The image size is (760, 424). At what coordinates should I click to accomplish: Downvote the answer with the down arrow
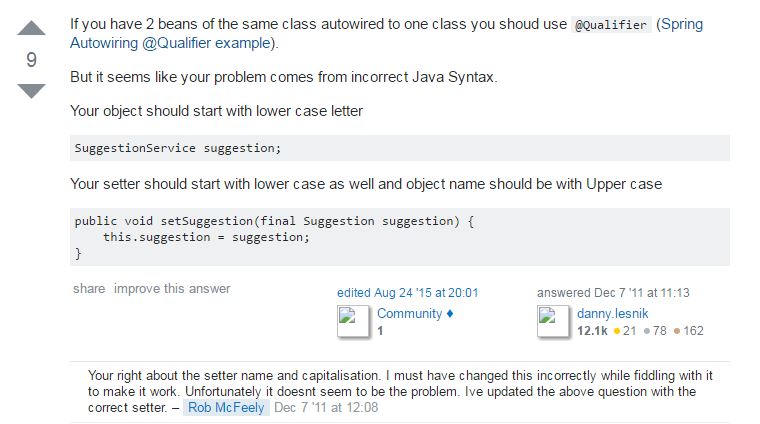(x=31, y=91)
